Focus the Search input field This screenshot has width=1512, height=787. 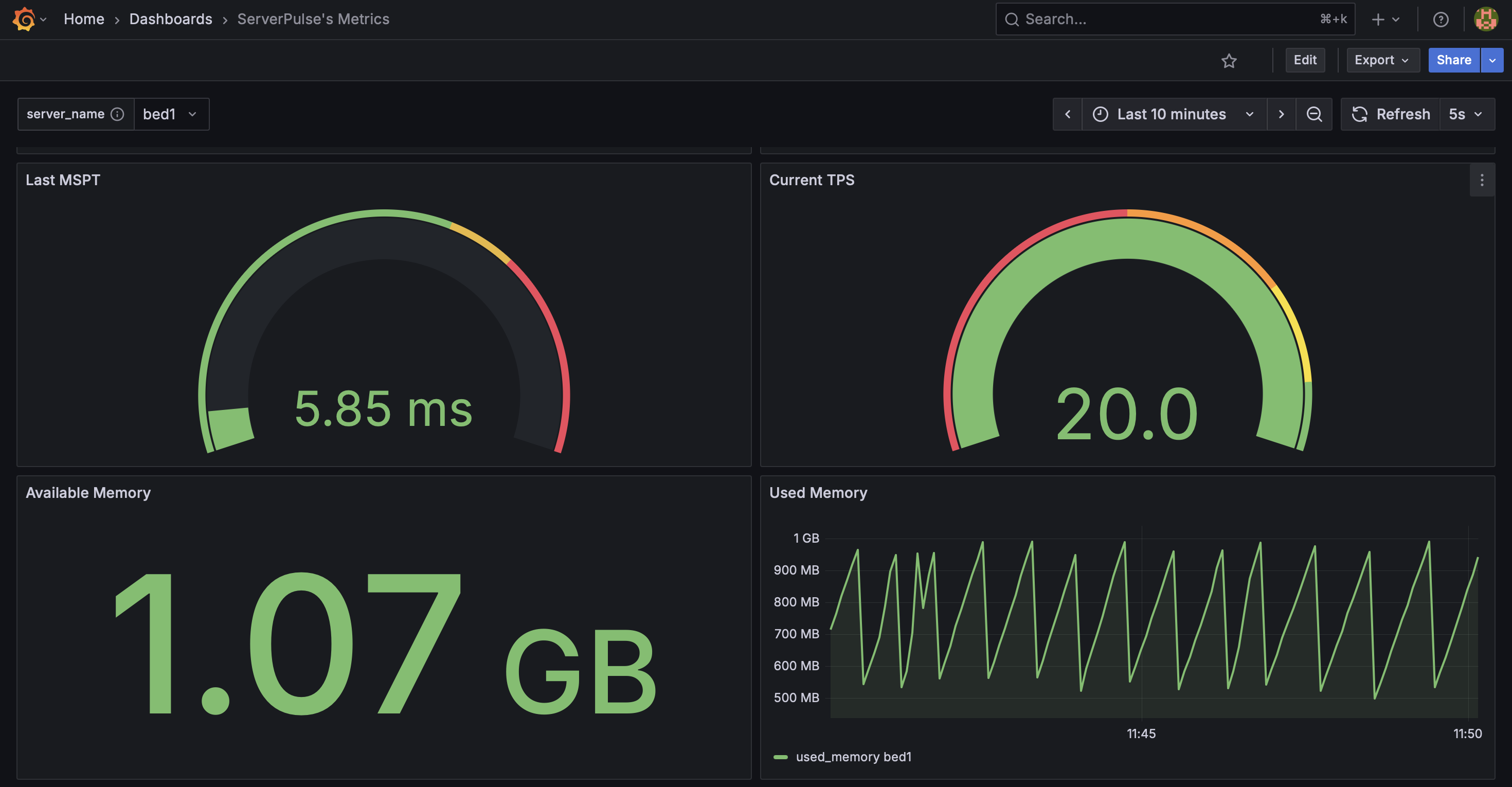[1168, 20]
